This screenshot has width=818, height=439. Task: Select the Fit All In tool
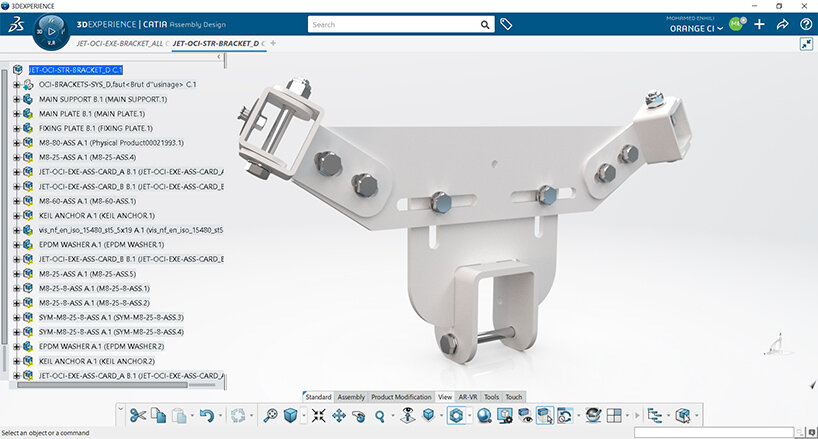(319, 415)
